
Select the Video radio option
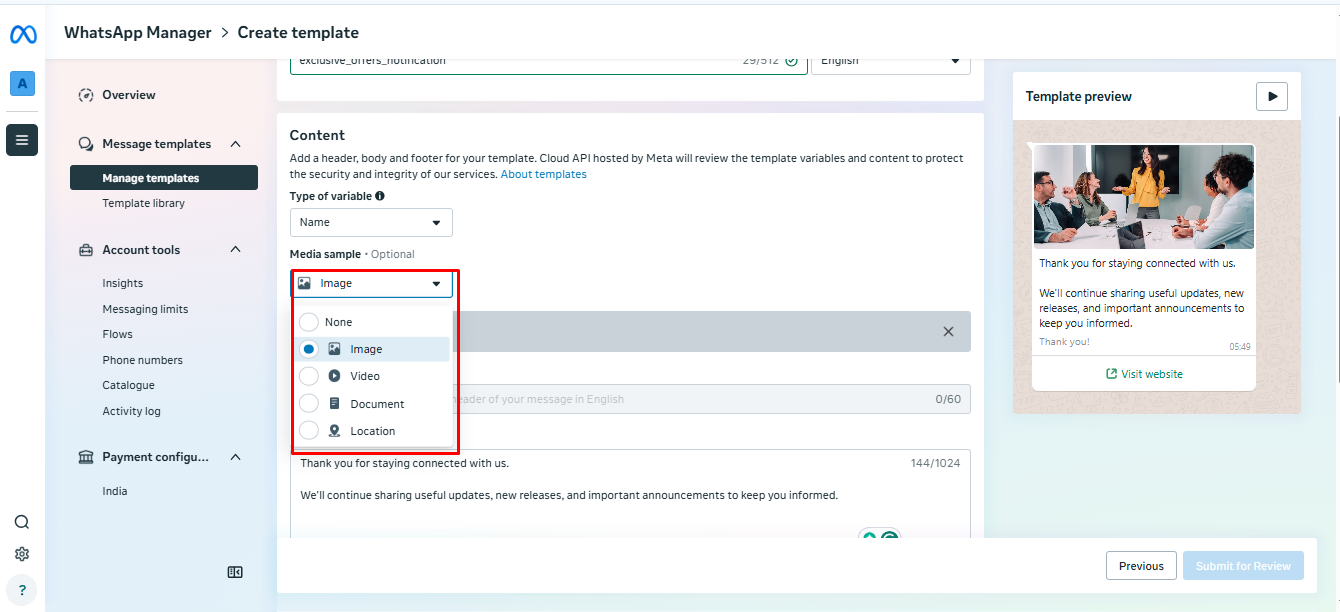309,376
